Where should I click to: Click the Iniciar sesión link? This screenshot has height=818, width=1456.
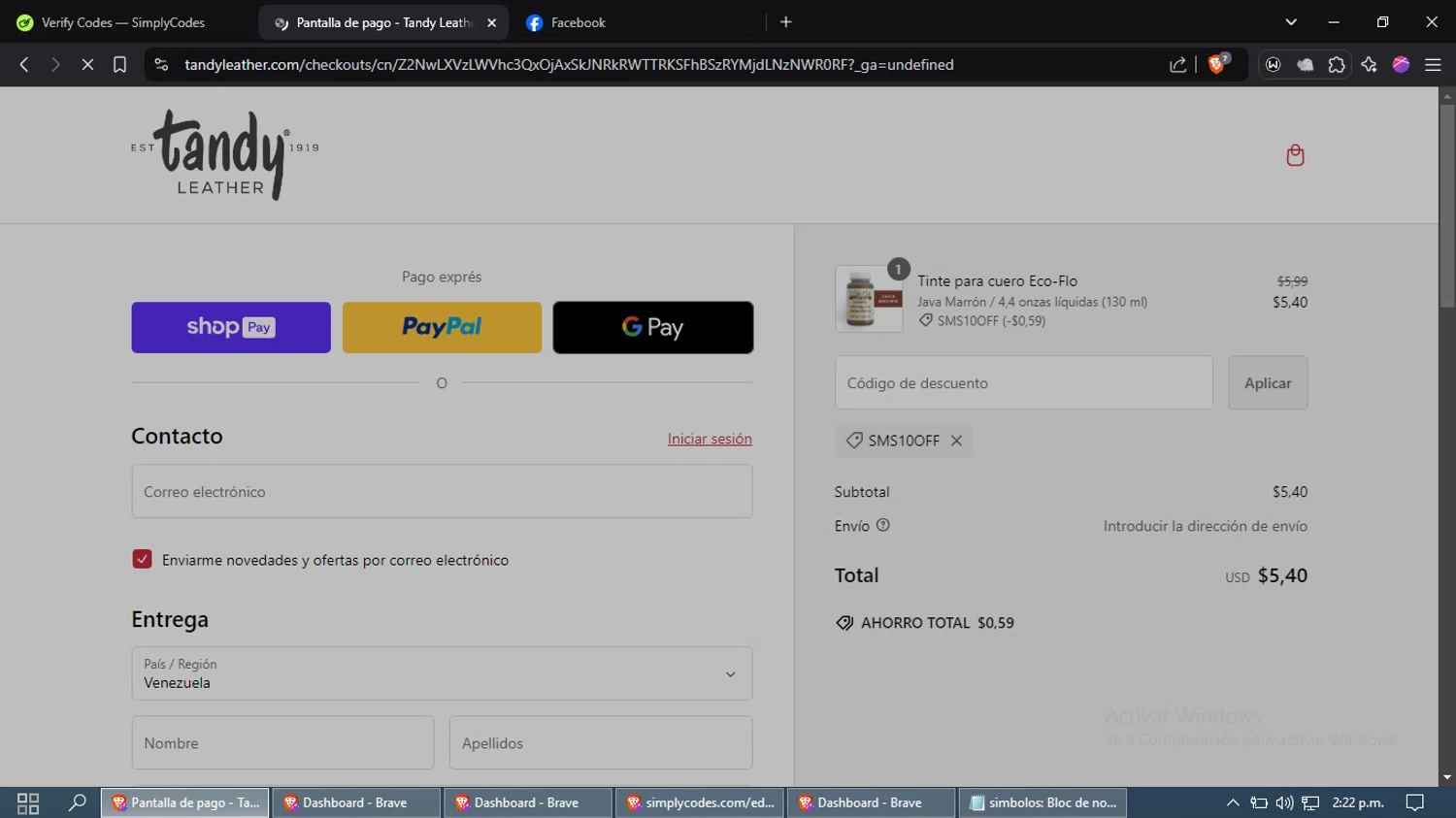click(x=710, y=439)
